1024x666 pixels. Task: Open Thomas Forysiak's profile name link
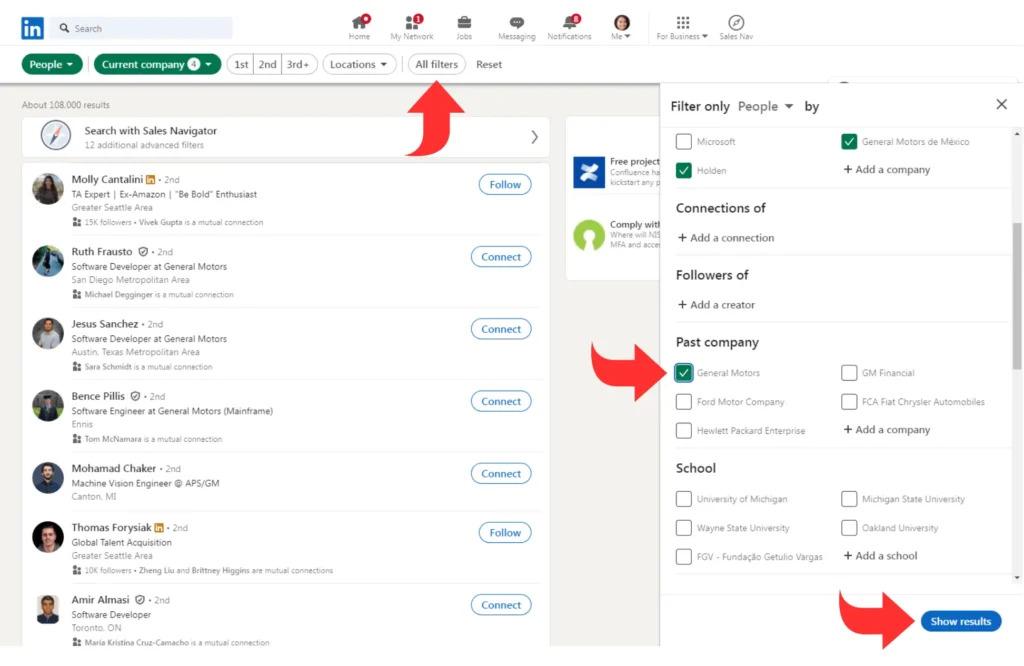(x=111, y=527)
